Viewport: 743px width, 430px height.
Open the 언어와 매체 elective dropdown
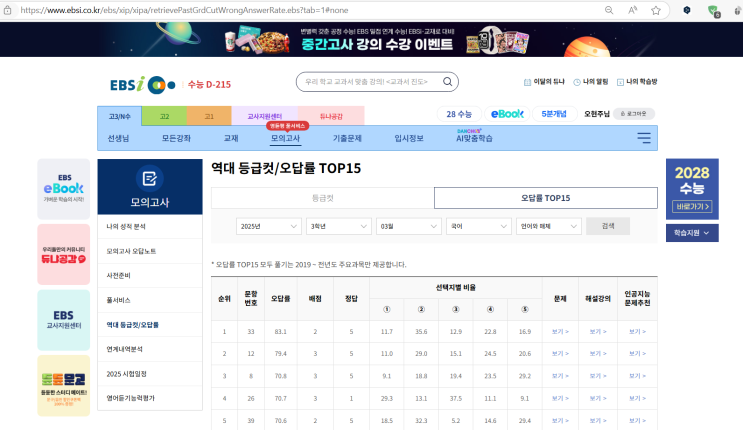coord(549,226)
